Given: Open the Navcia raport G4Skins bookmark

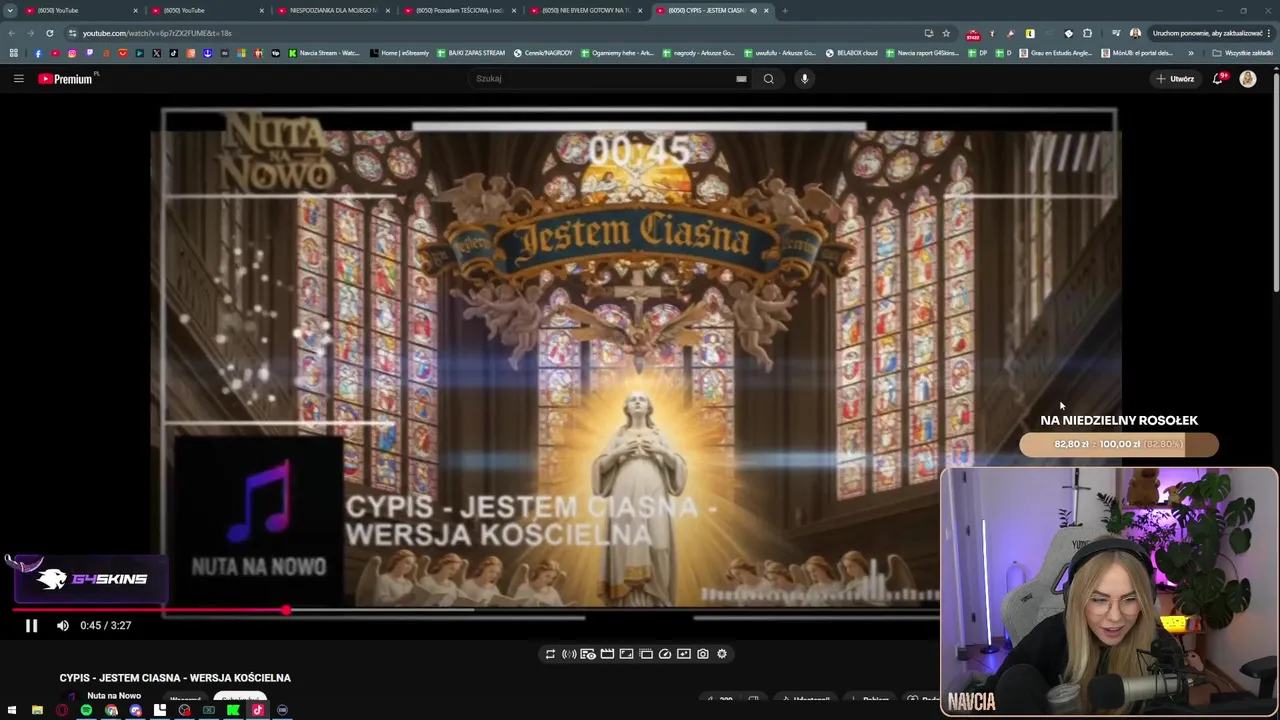Looking at the screenshot, I should pos(921,53).
